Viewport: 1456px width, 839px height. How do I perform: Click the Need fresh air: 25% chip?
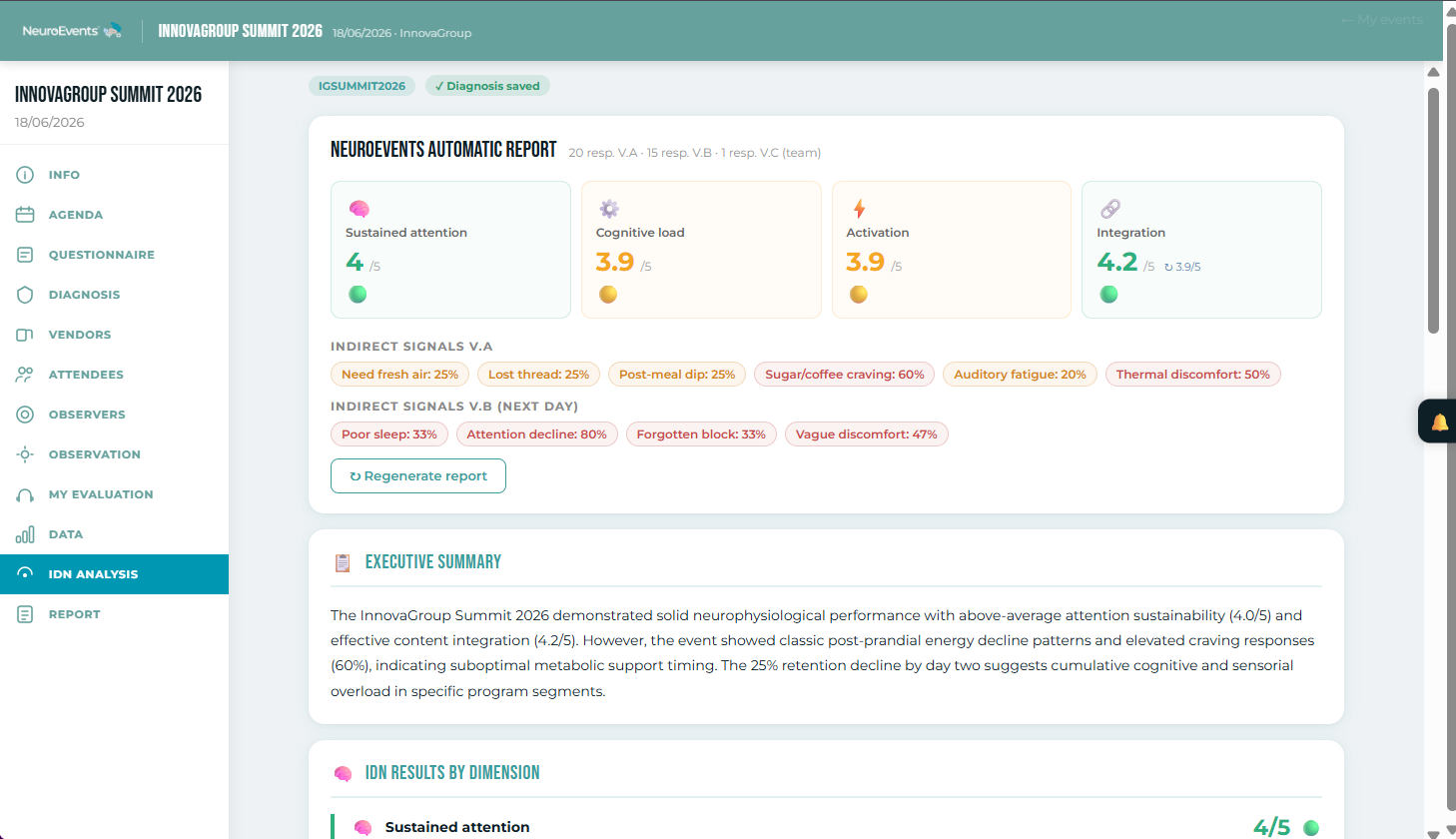coord(399,375)
